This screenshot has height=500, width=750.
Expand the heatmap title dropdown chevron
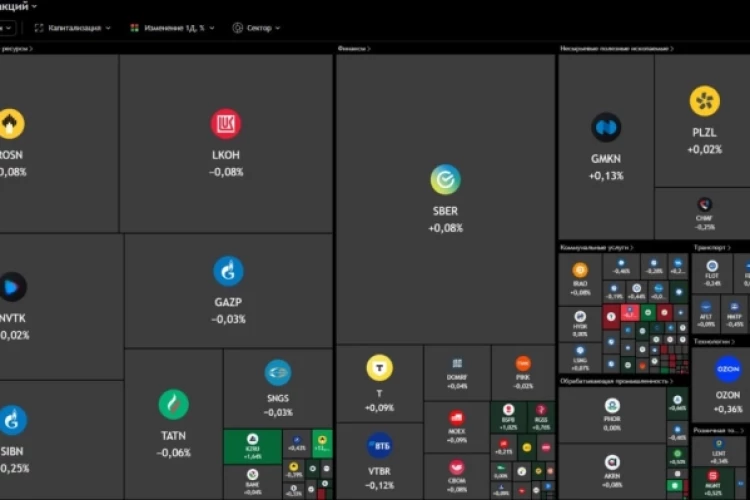(x=34, y=6)
